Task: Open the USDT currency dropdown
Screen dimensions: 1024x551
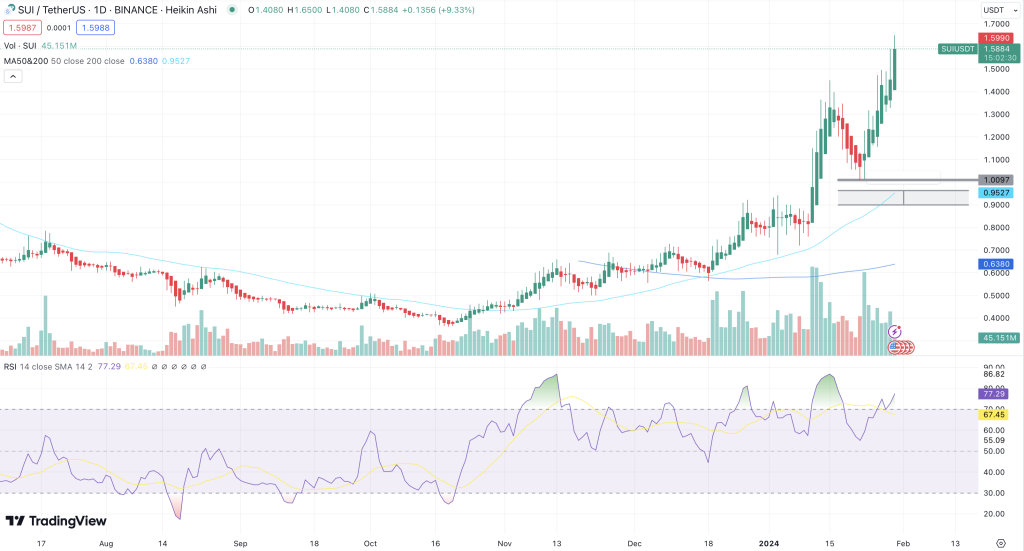Action: [999, 10]
